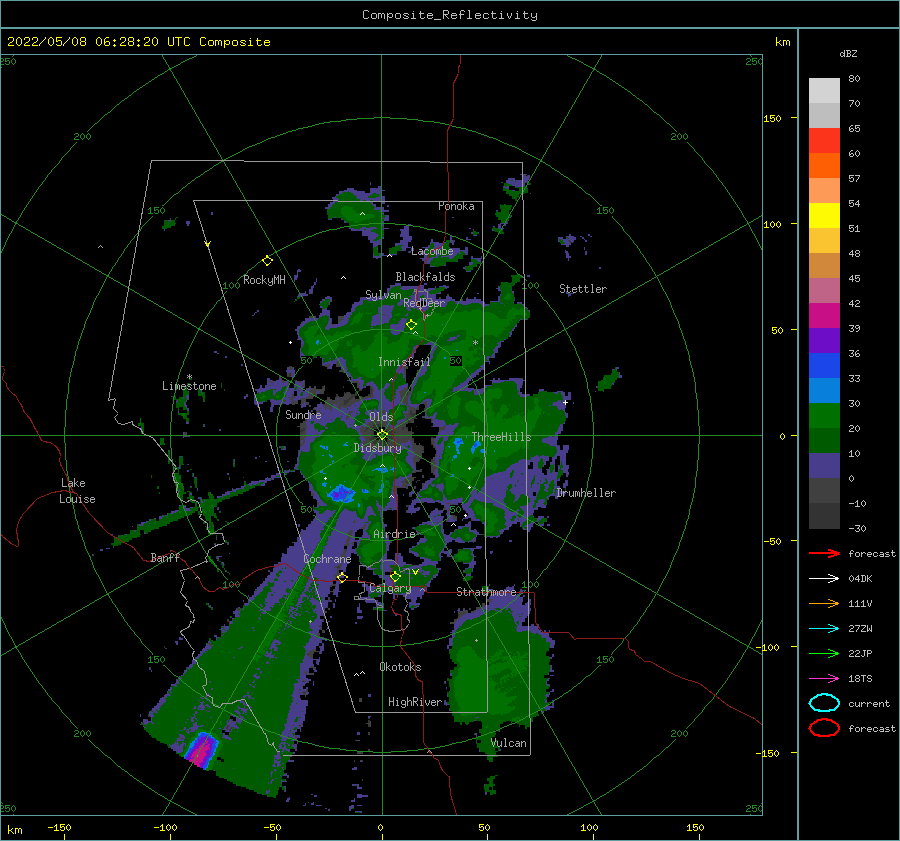Click the Lake Louise label
Viewport: 900px width, 841px height.
point(77,491)
